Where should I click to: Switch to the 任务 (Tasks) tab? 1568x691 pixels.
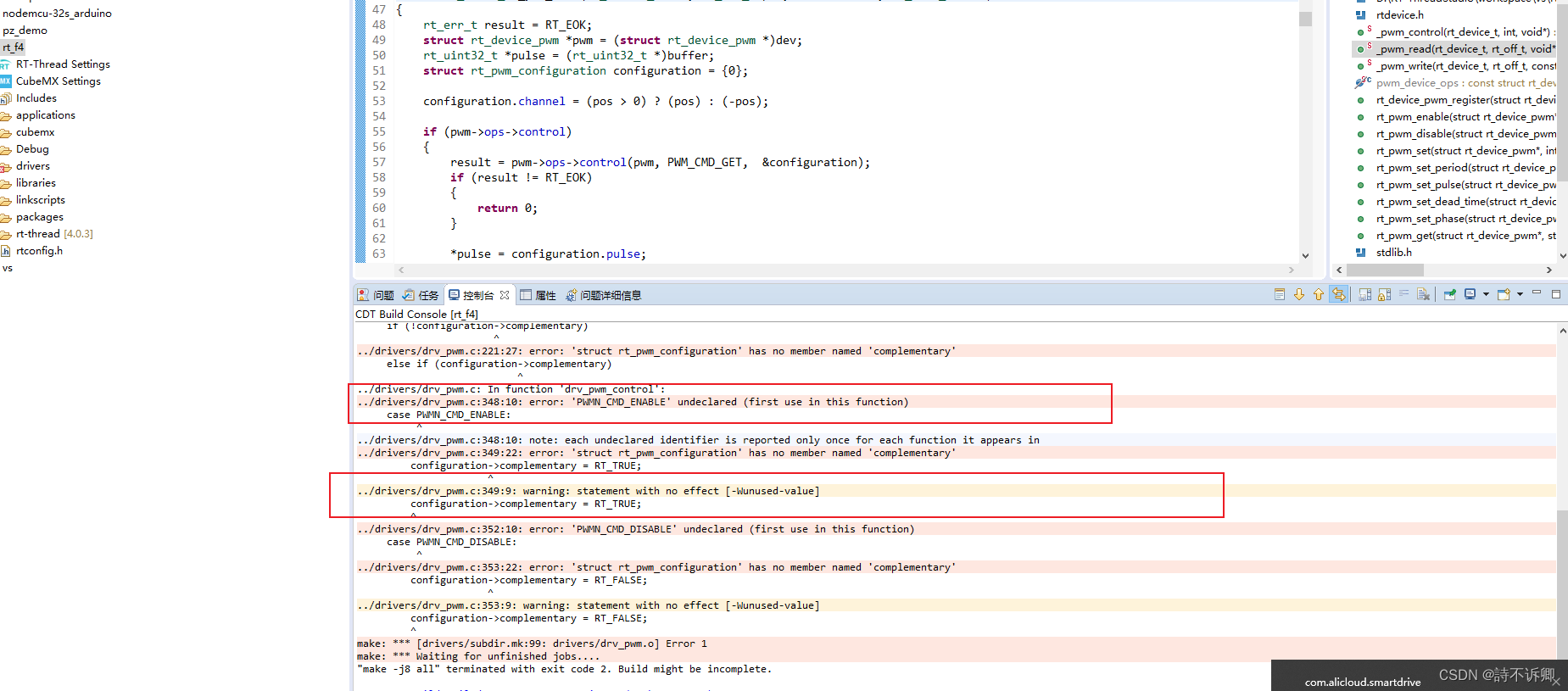[421, 295]
